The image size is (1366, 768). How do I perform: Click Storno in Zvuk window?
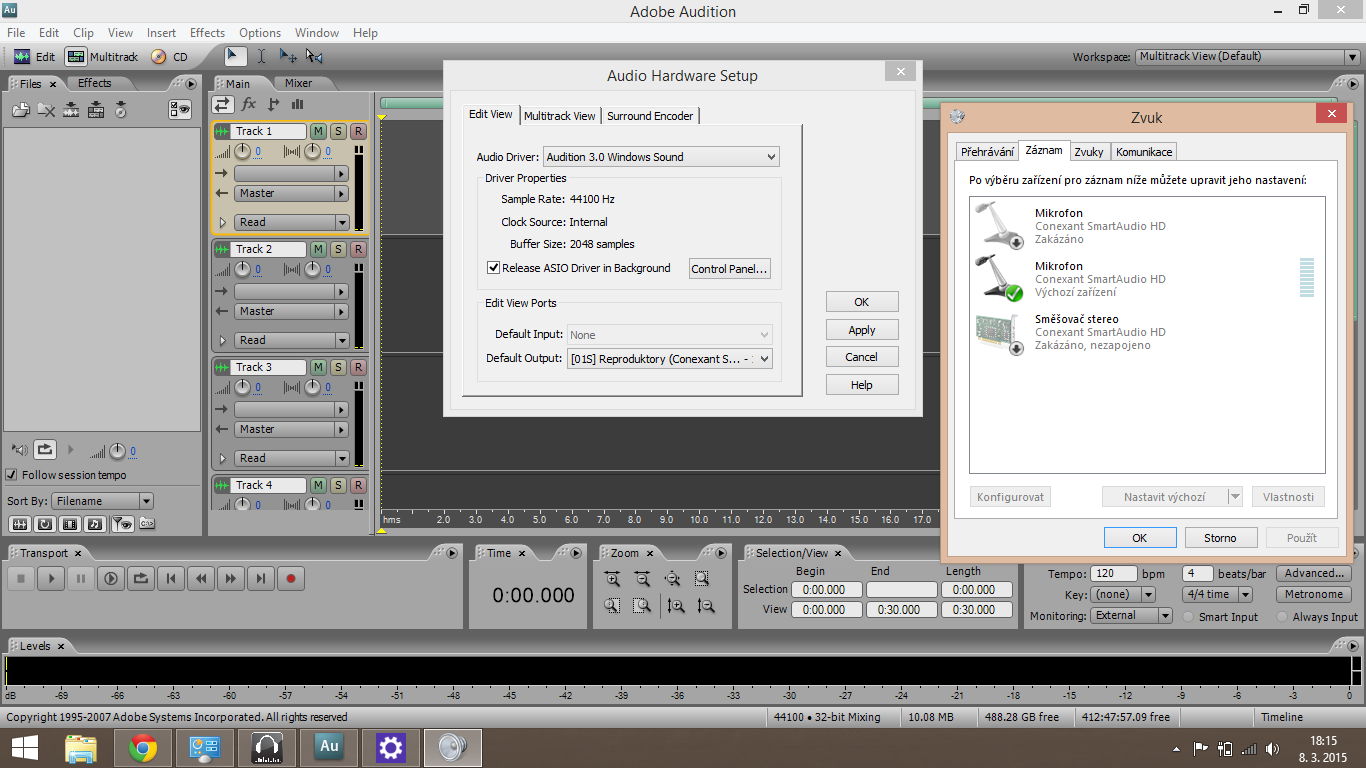click(x=1220, y=538)
